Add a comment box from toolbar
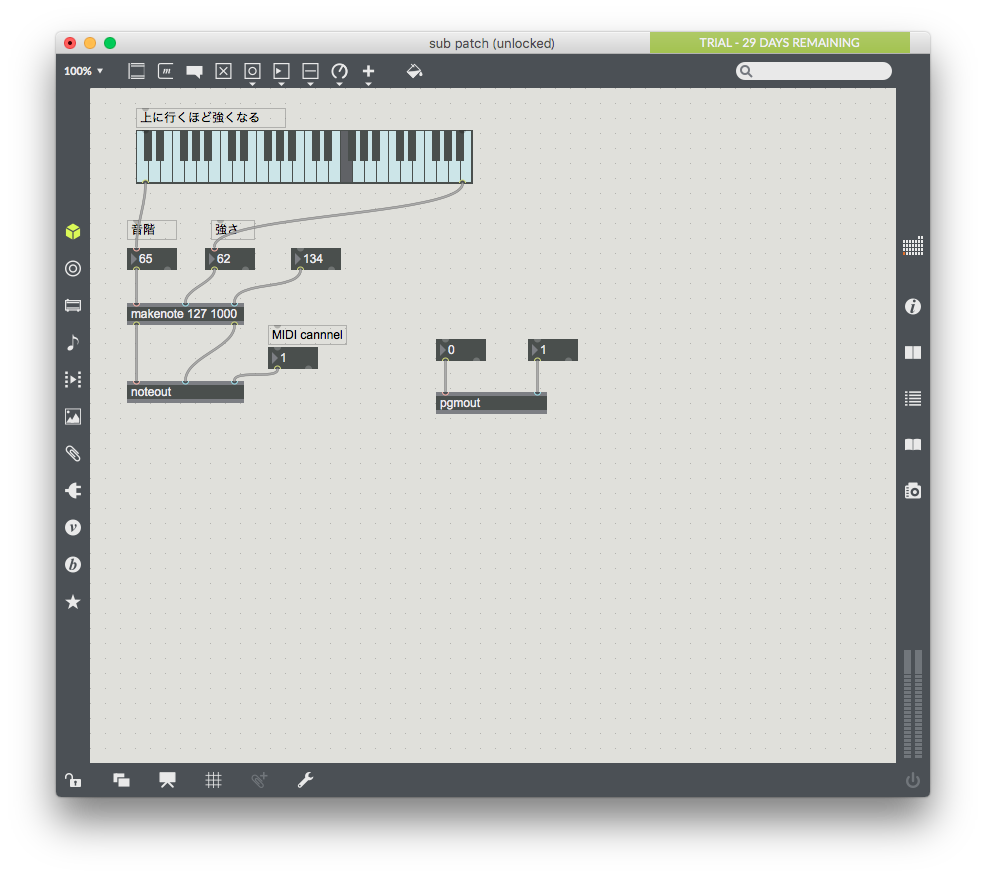The image size is (986, 877). [x=194, y=71]
